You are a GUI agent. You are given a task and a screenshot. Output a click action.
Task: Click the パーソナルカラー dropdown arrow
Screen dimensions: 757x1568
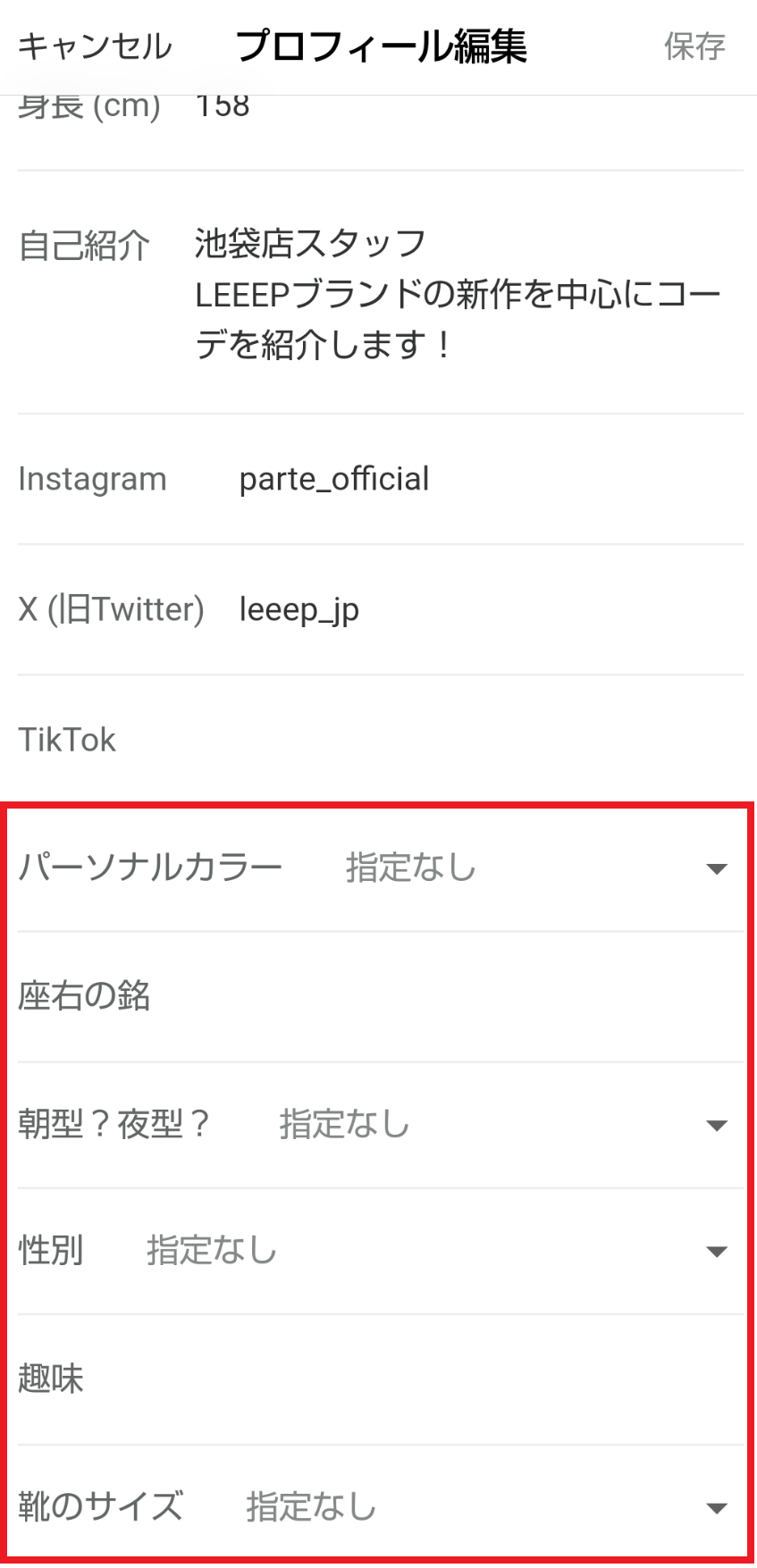pos(716,868)
